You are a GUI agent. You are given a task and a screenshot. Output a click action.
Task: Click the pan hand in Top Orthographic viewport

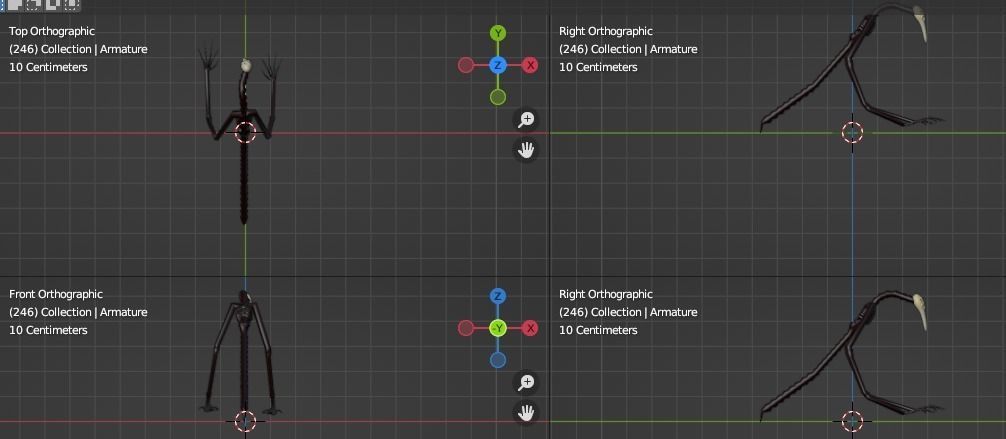coord(526,150)
